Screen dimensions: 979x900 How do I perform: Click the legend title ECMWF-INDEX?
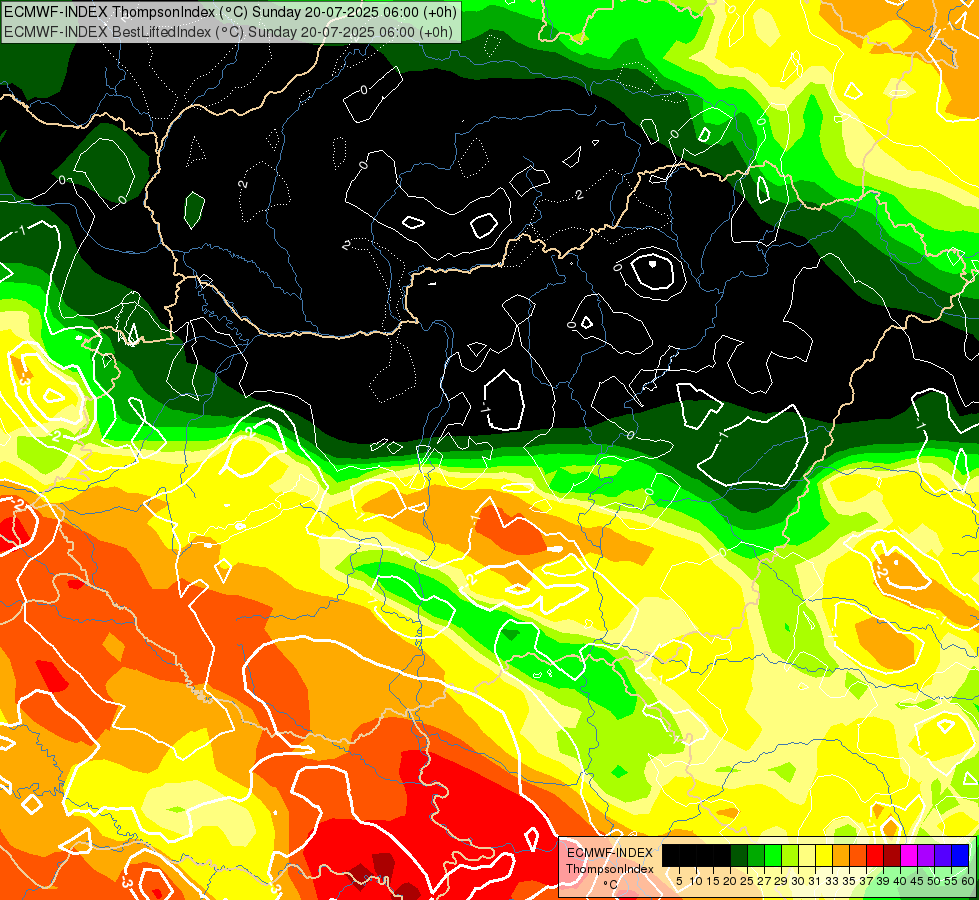[x=609, y=853]
